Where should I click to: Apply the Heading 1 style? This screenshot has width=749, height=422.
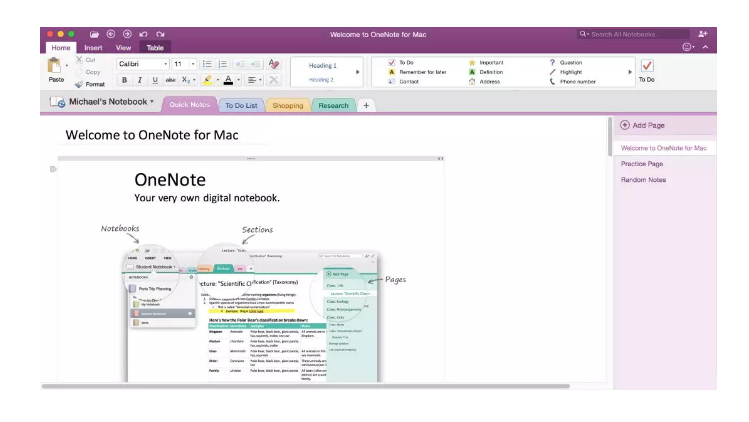coord(322,65)
